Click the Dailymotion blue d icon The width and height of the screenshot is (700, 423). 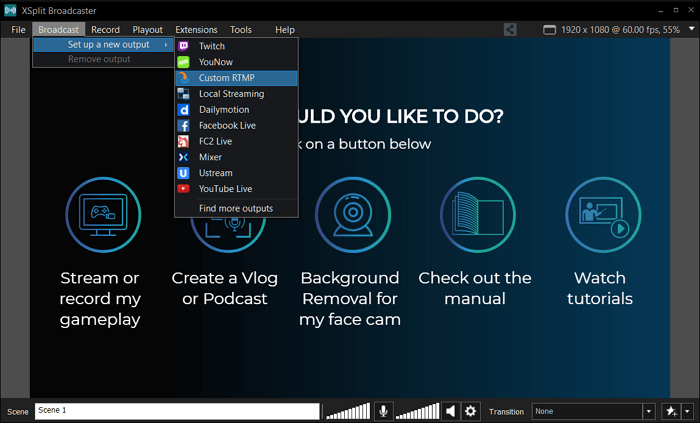[x=183, y=110]
